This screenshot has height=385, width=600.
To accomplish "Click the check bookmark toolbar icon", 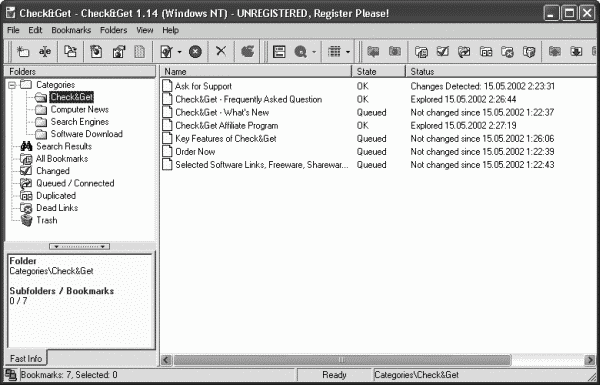I will [x=167, y=52].
